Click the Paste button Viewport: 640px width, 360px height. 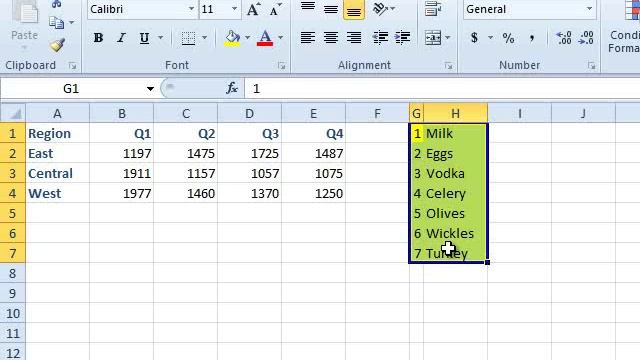(24, 24)
